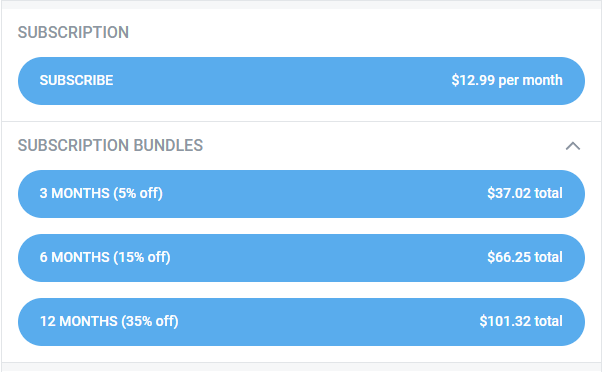
Task: Click the "(15% off)" discount label
Action: coord(142,258)
